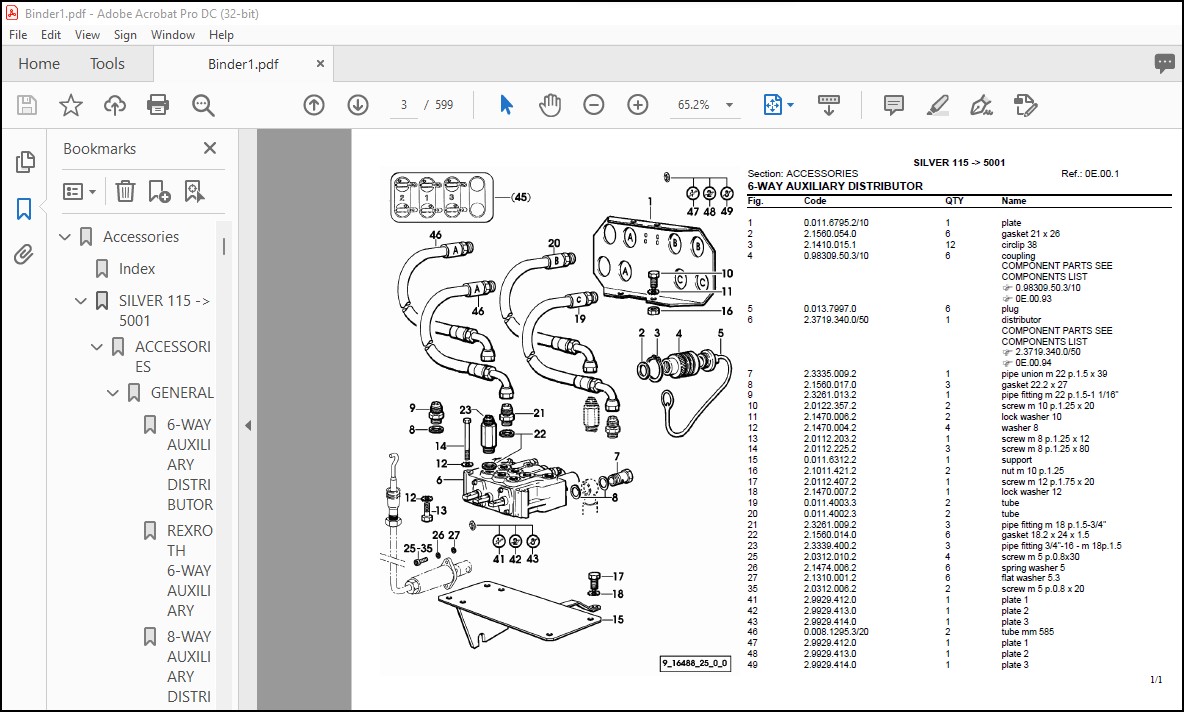1184x712 pixels.
Task: Open the page thumbnails panel
Action: (24, 162)
